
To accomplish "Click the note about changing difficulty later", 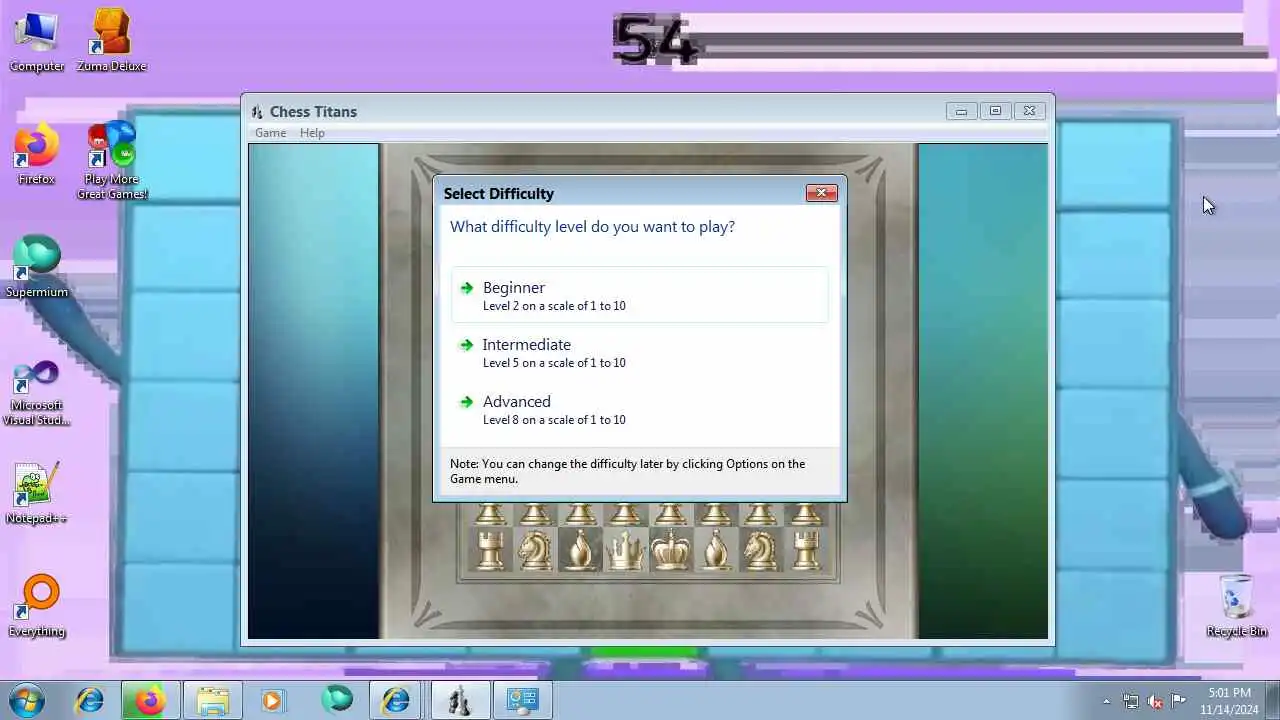I will (x=627, y=471).
